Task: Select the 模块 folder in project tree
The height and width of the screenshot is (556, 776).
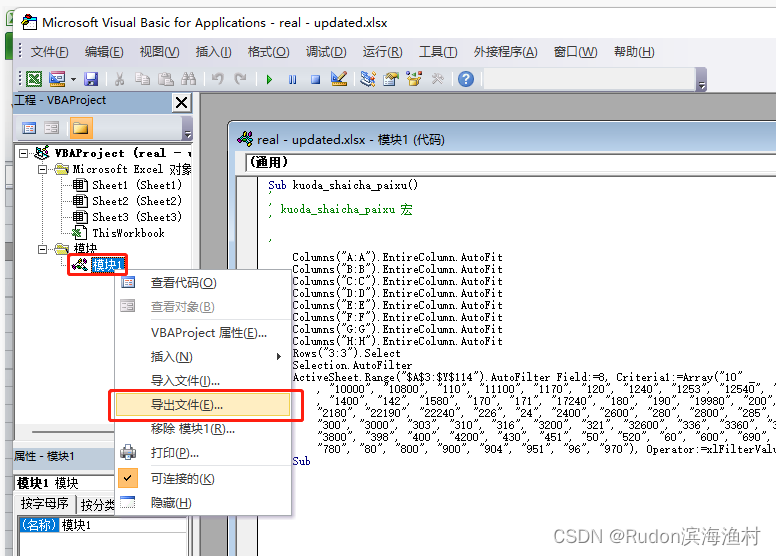Action: (85, 249)
